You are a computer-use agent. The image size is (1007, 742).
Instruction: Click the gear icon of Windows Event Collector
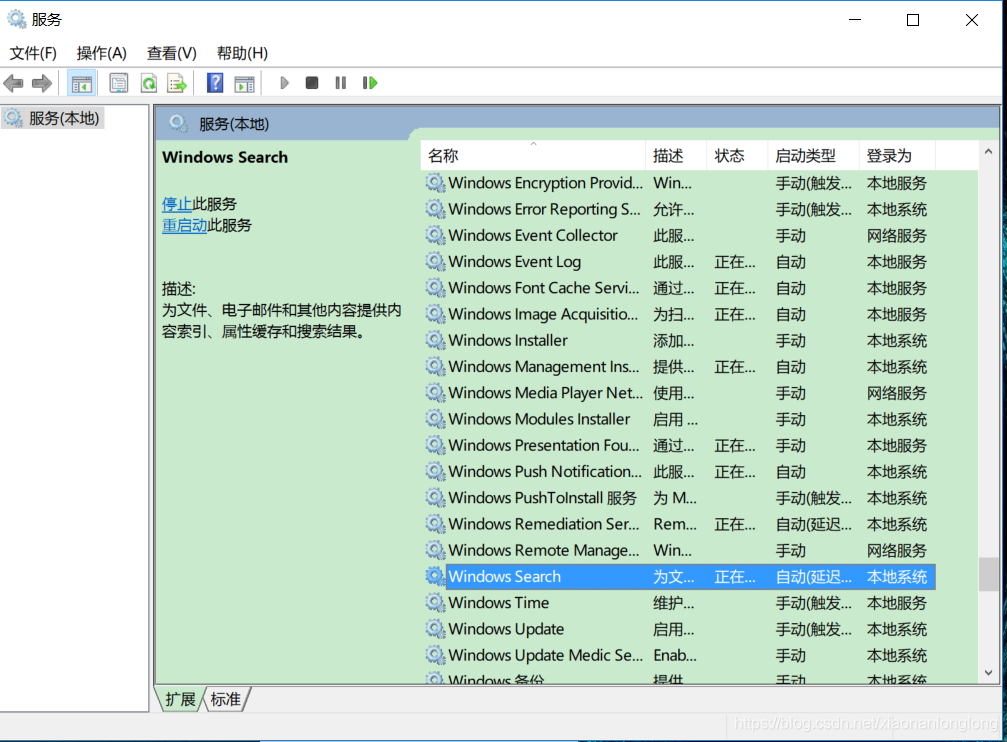[435, 235]
